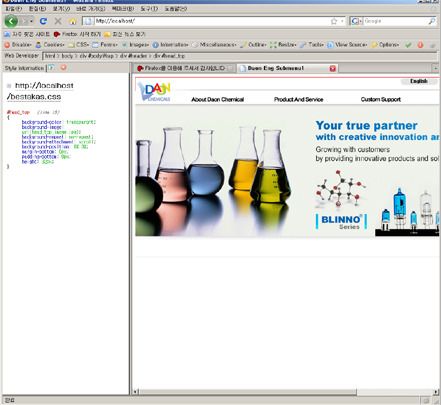Click the scroll right arrow of page scrollbar
This screenshot has height=405, width=441.
click(436, 392)
